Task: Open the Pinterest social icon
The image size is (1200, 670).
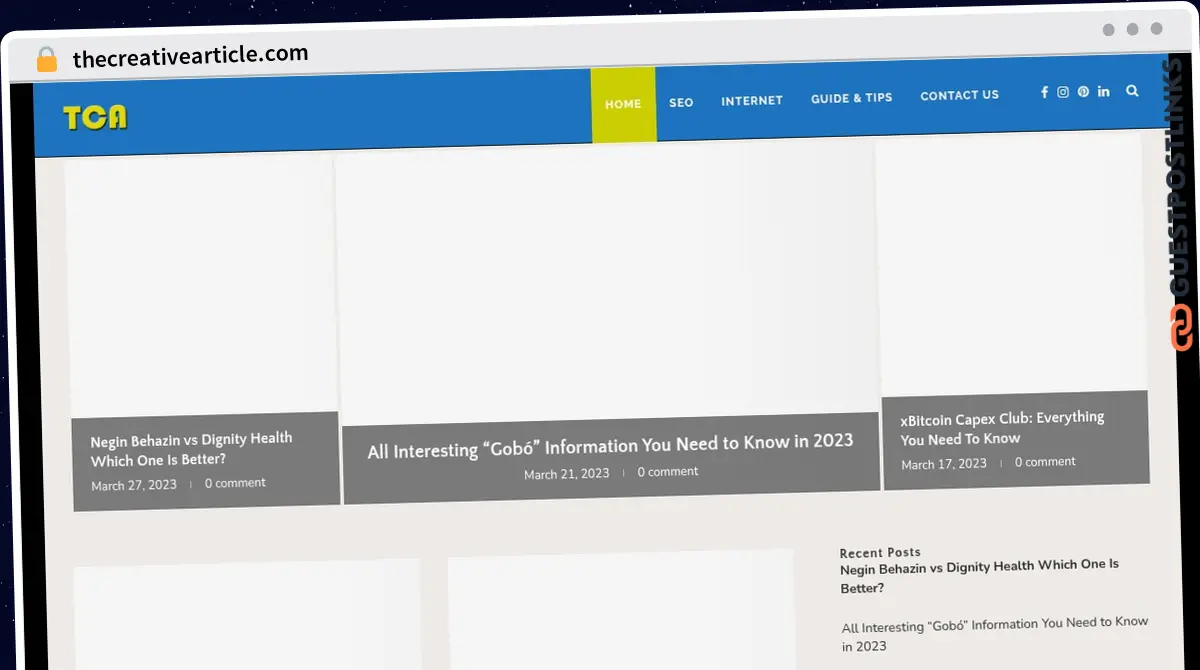Action: (1083, 92)
